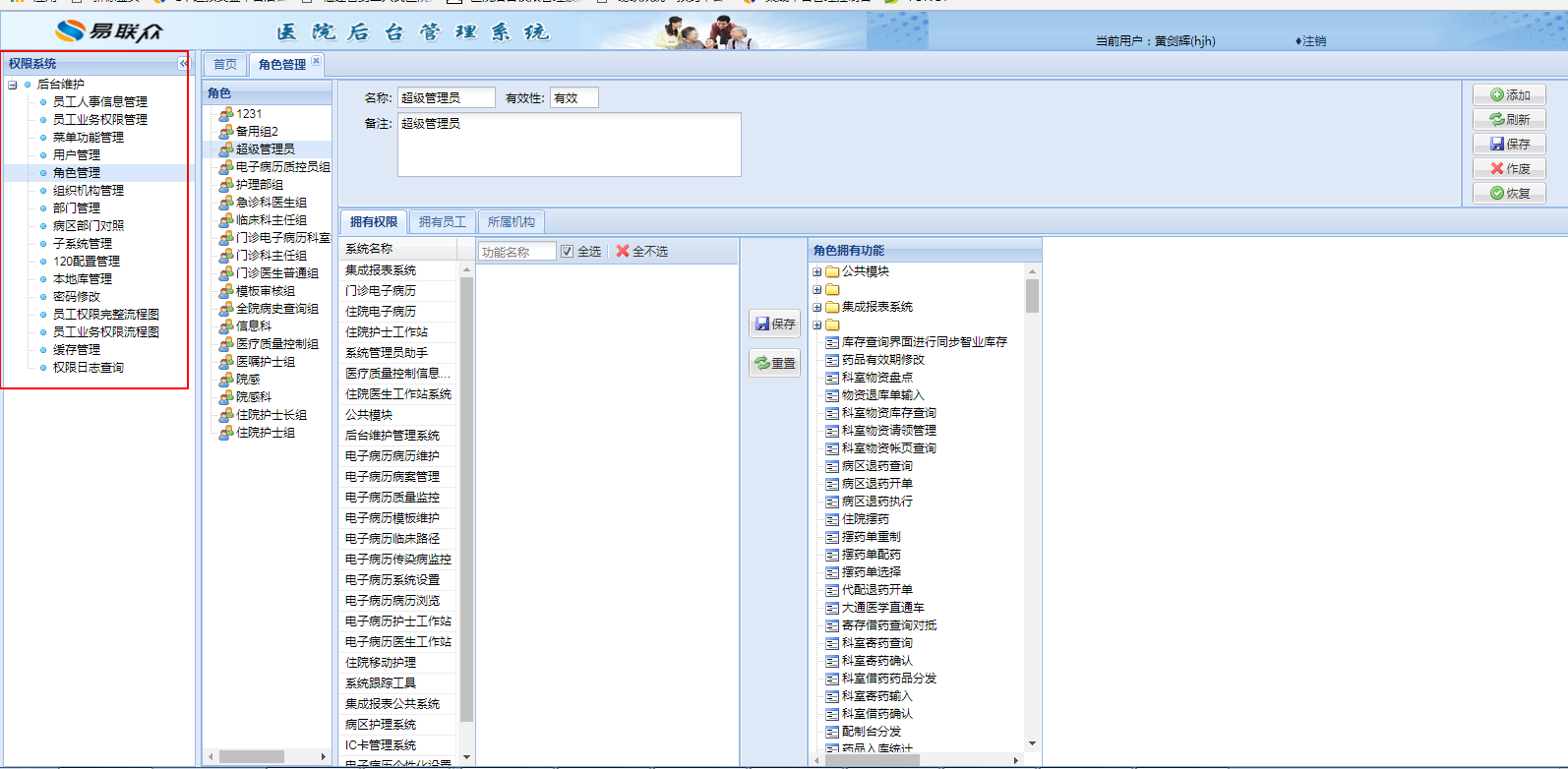
Task: Select the icon next to 科室物资盘点
Action: (x=832, y=378)
